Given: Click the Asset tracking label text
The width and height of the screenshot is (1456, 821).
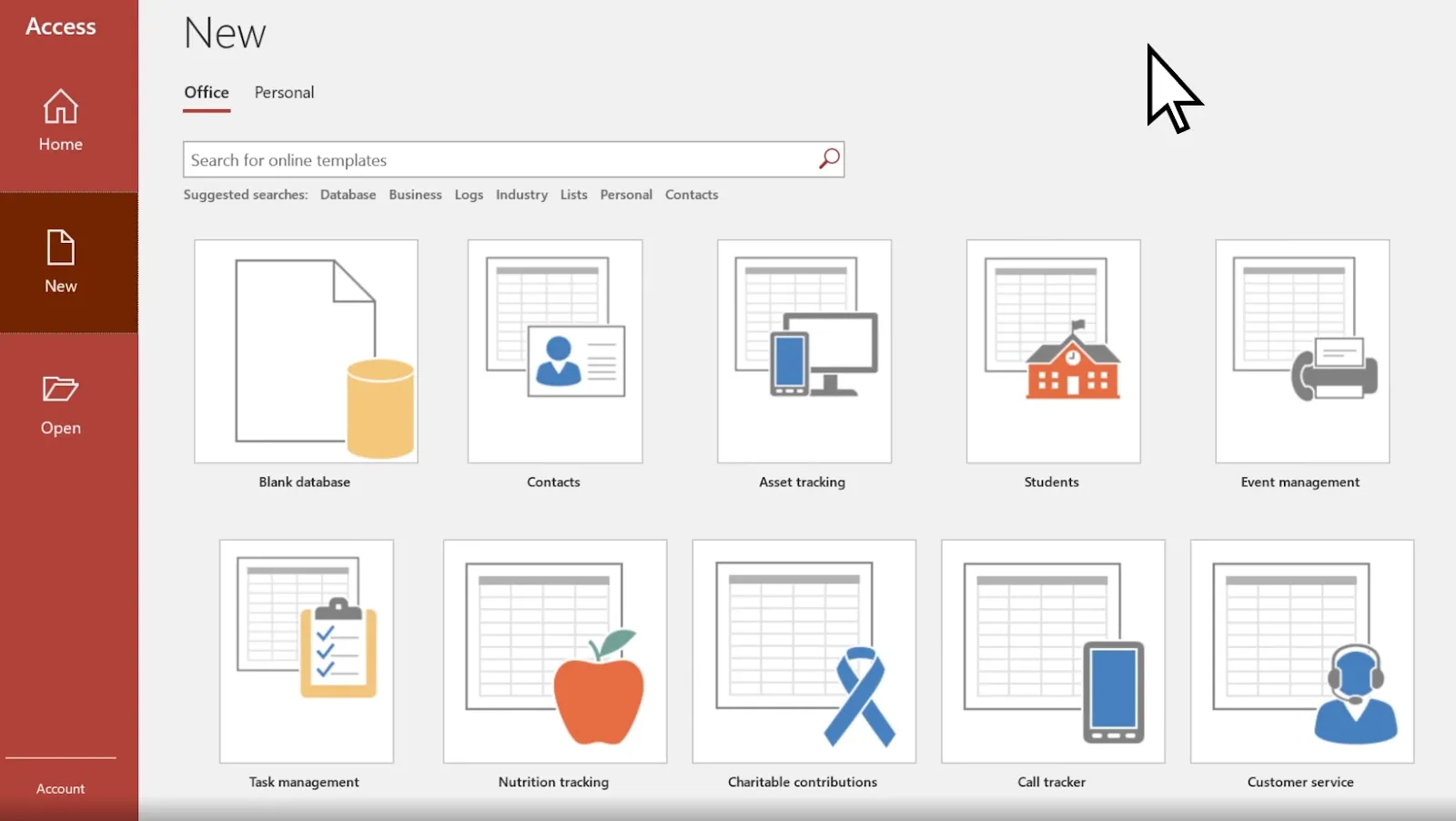Looking at the screenshot, I should (x=802, y=482).
